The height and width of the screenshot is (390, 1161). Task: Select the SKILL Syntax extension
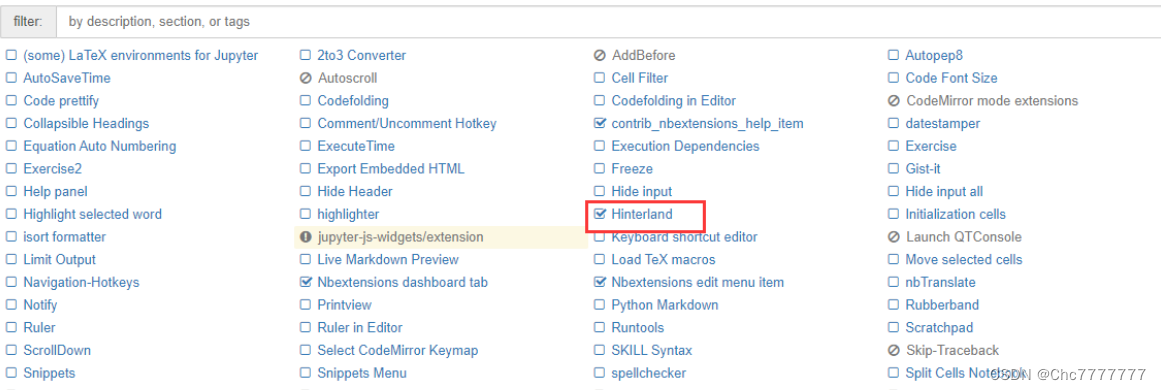pos(652,350)
